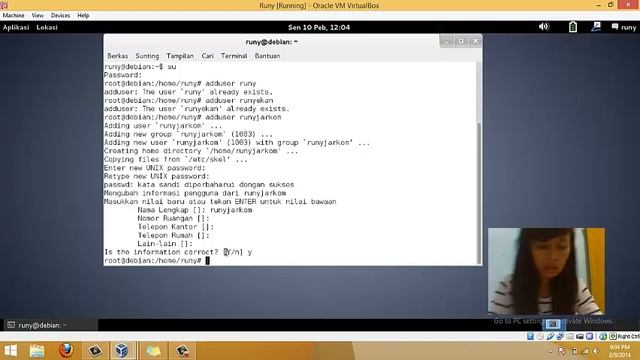Open the Aplikasi menu in GNOME panel

click(16, 27)
